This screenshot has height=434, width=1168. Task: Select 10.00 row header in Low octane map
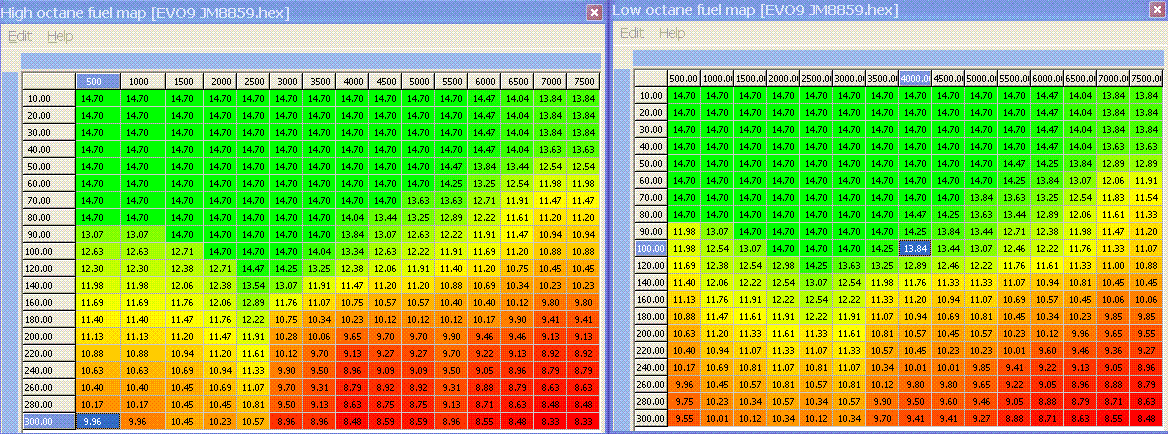pos(650,95)
